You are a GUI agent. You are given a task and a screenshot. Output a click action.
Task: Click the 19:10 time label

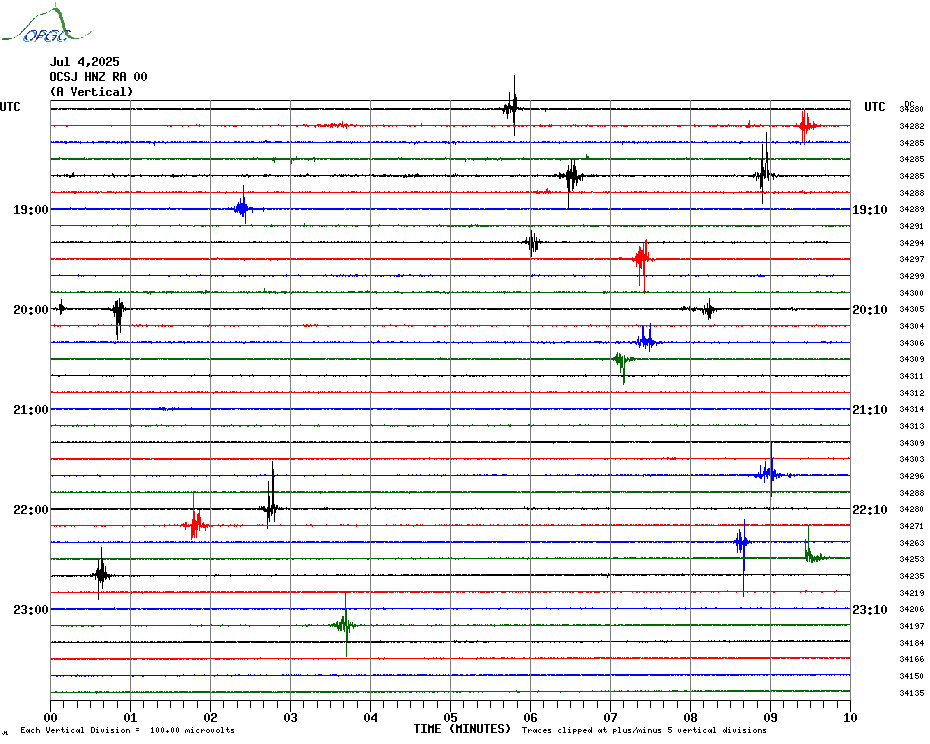870,209
